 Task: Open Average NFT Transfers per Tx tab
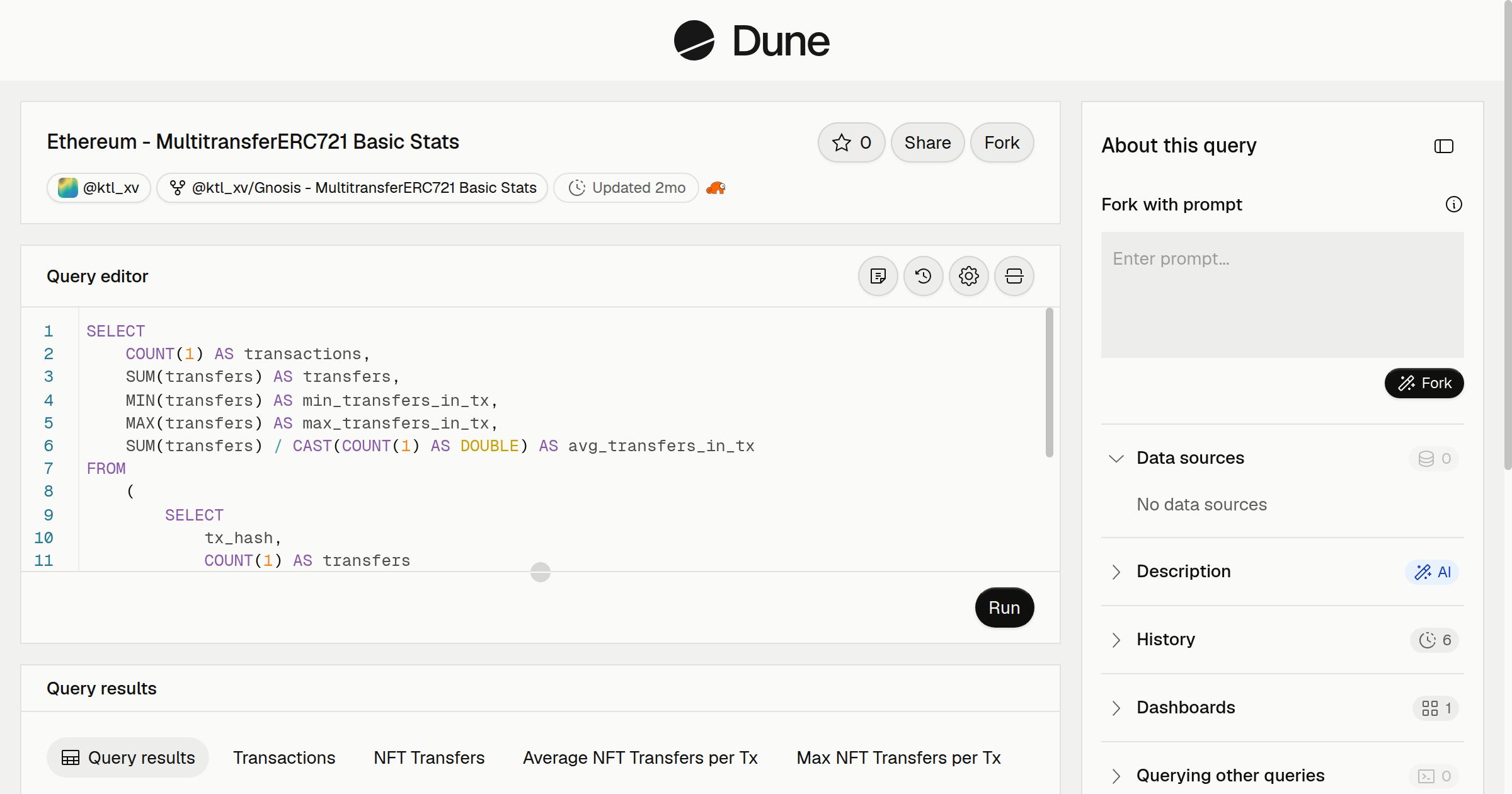640,757
